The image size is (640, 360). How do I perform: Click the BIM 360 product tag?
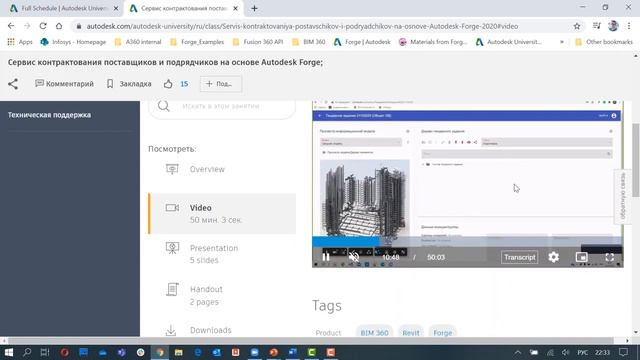pyautogui.click(x=374, y=333)
